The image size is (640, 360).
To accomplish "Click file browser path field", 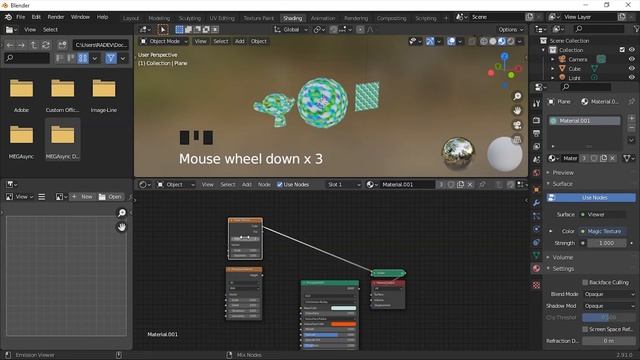I will tap(100, 45).
